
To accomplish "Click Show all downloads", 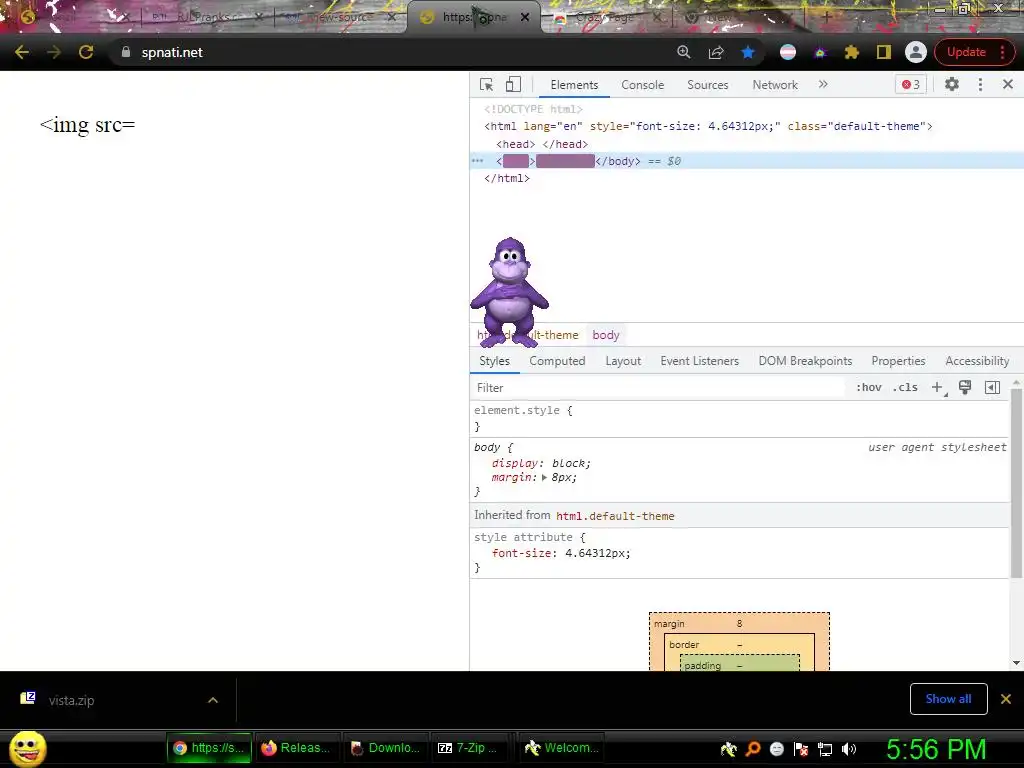I will tap(948, 699).
